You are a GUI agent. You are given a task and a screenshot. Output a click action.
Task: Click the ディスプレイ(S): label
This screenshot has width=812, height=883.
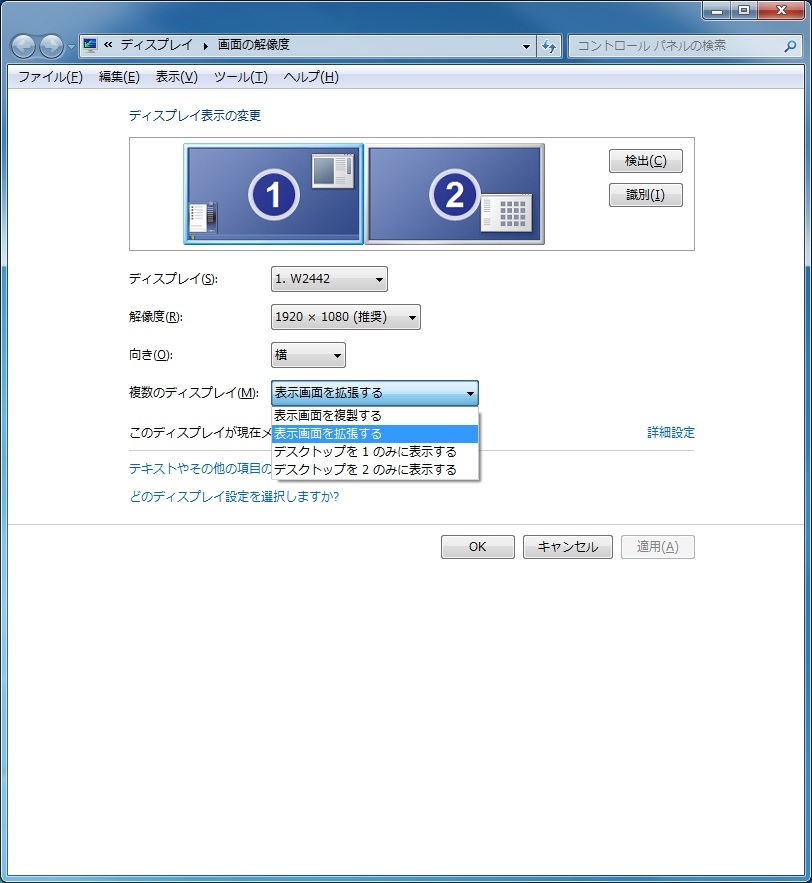173,279
